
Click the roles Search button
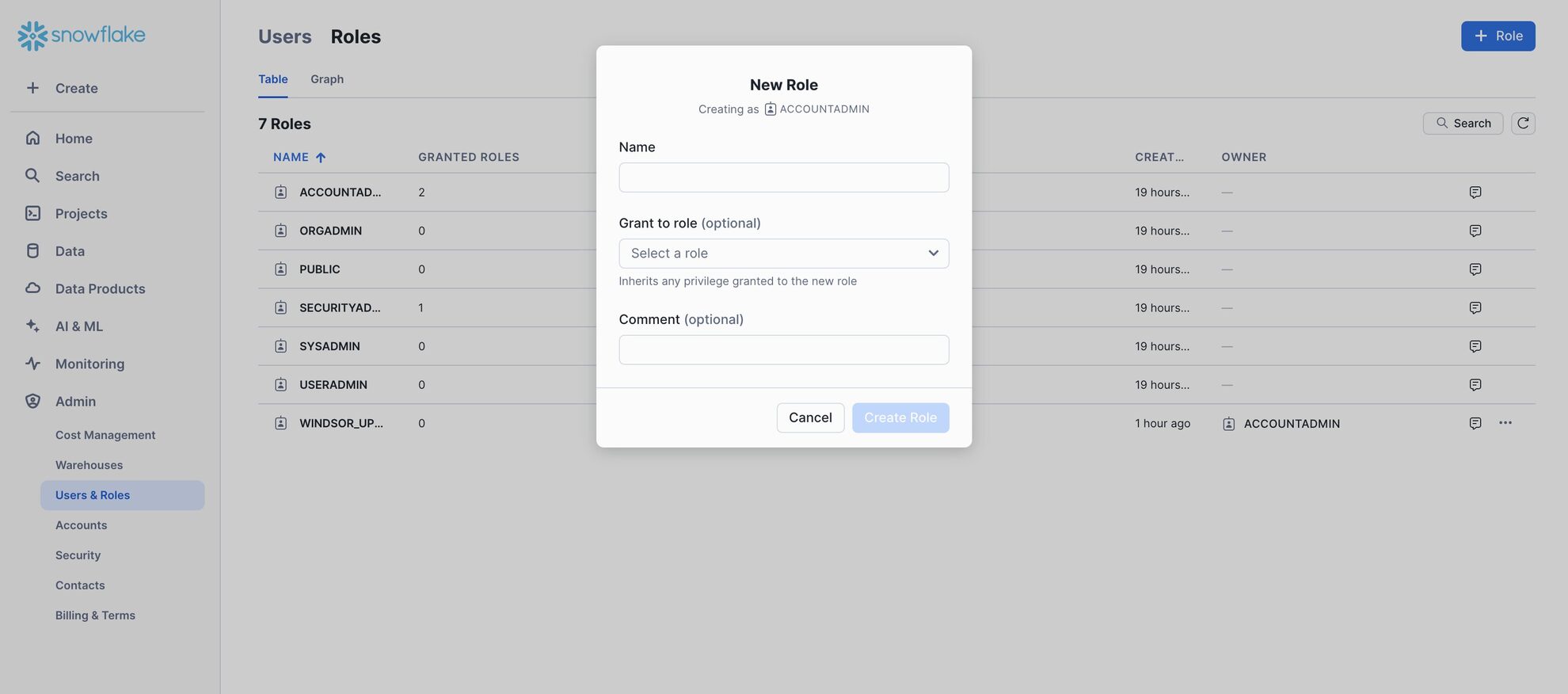tap(1463, 124)
